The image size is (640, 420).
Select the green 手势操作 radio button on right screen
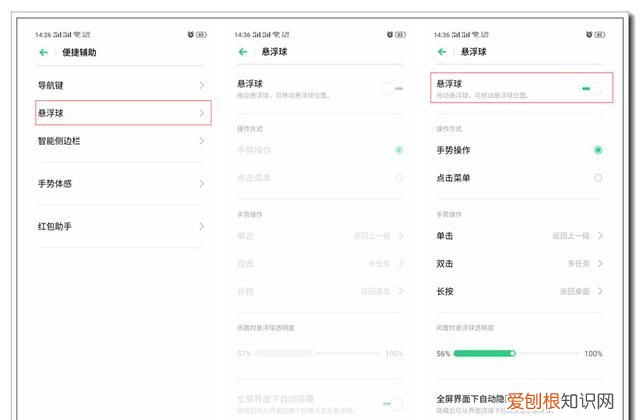[x=598, y=150]
